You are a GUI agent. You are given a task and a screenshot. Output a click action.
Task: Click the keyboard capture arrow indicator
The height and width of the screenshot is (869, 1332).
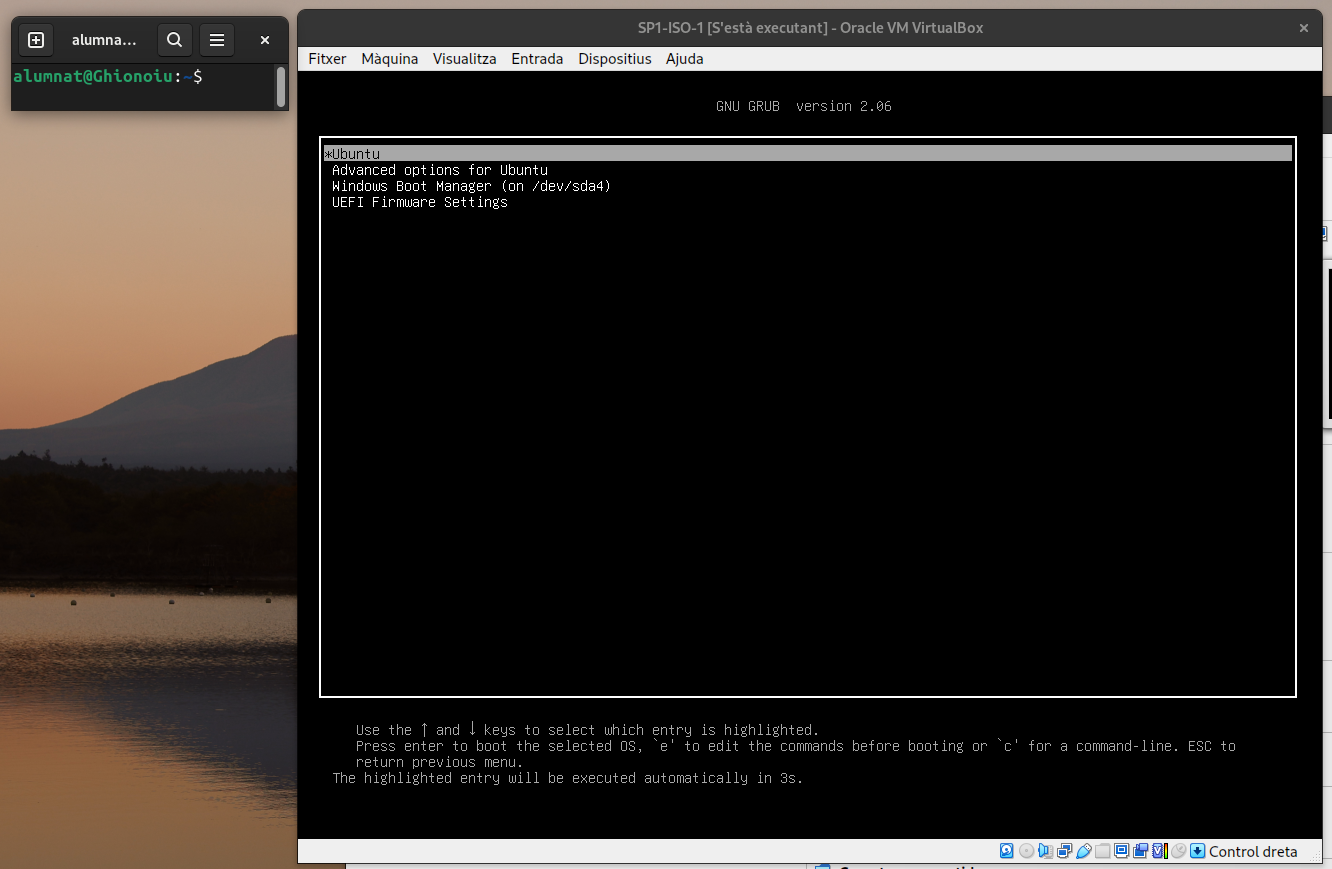pyautogui.click(x=1197, y=851)
